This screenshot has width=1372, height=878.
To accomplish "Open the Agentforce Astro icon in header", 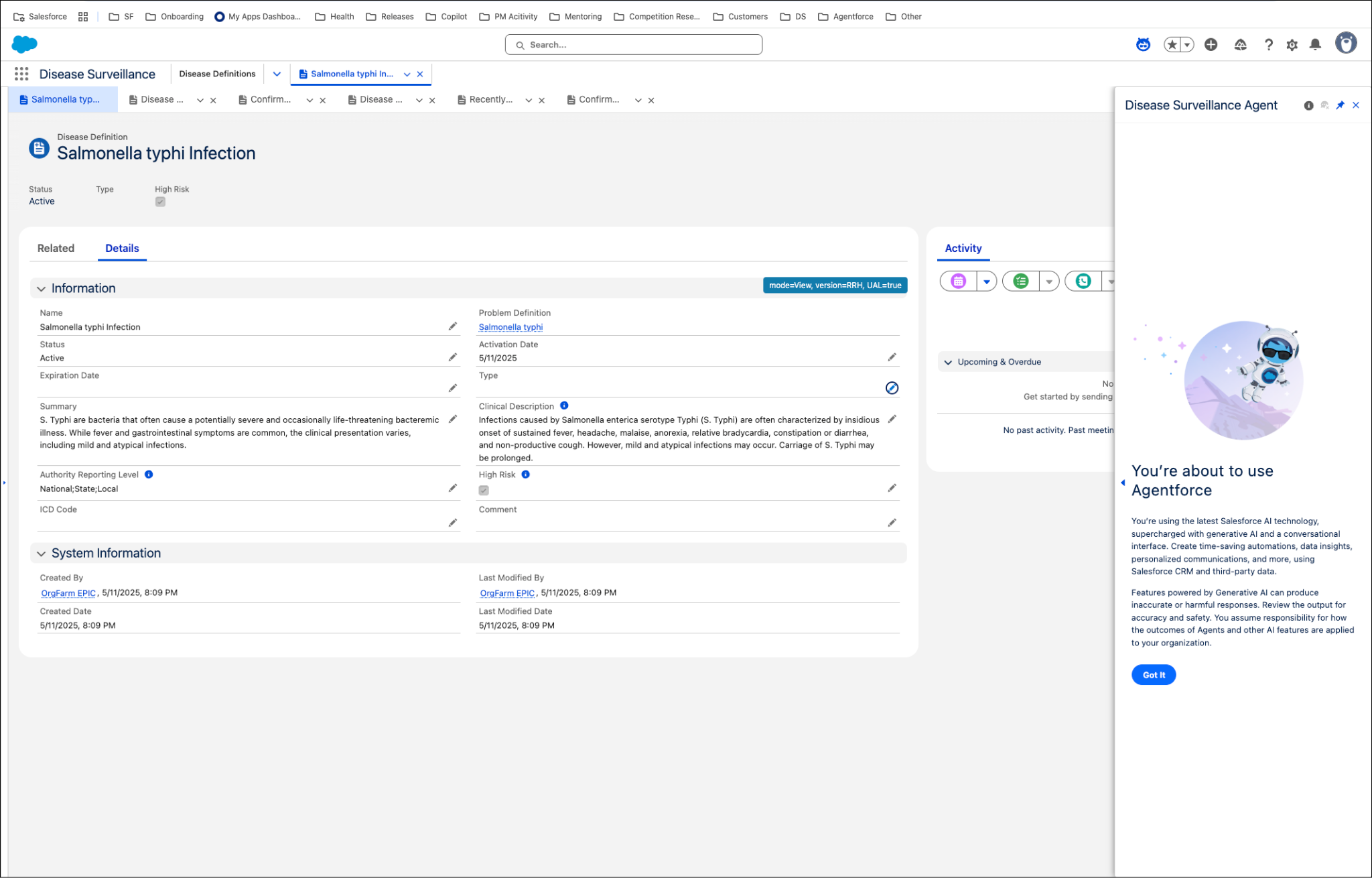I will (1143, 45).
